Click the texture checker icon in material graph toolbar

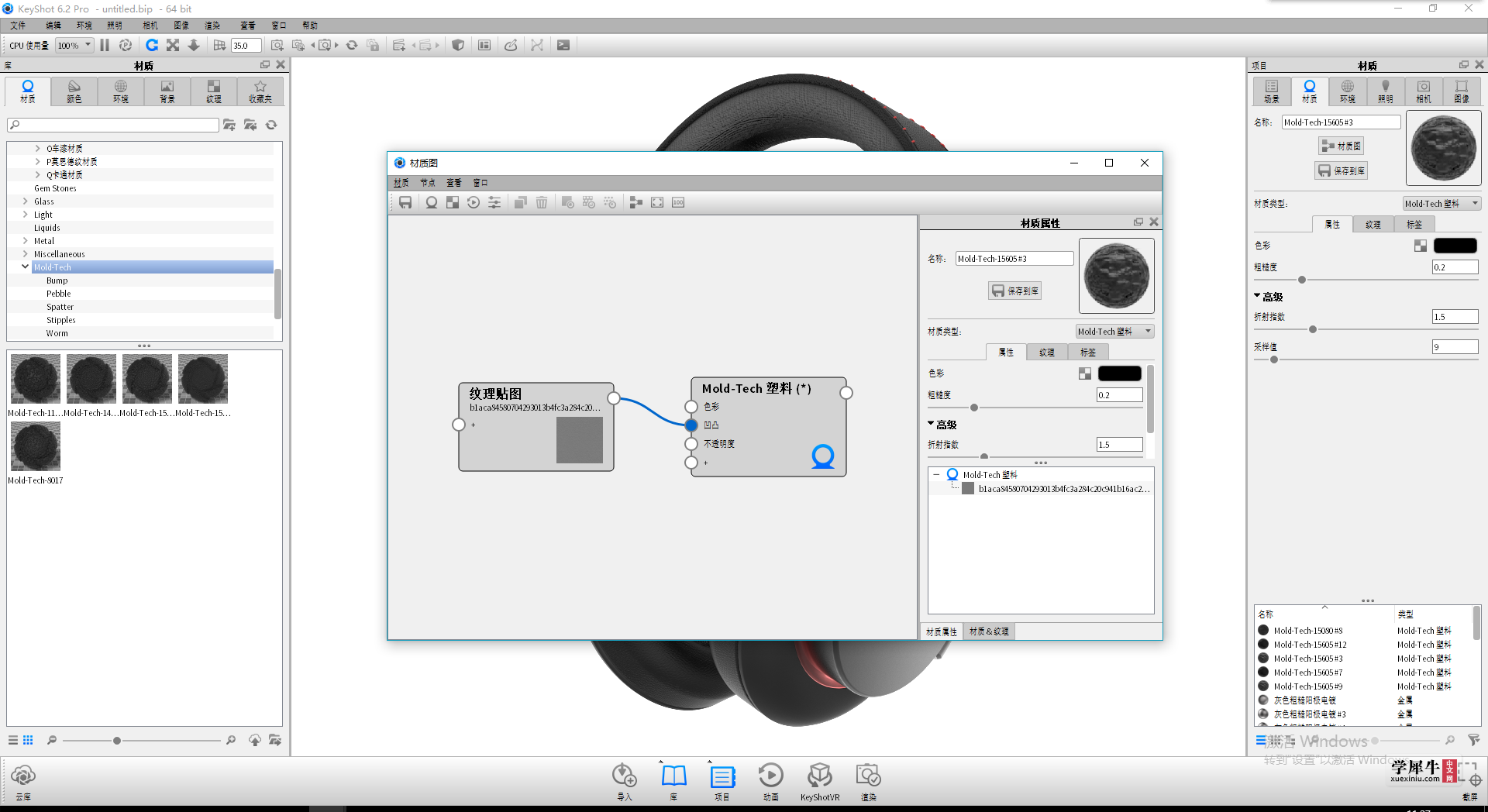click(453, 202)
